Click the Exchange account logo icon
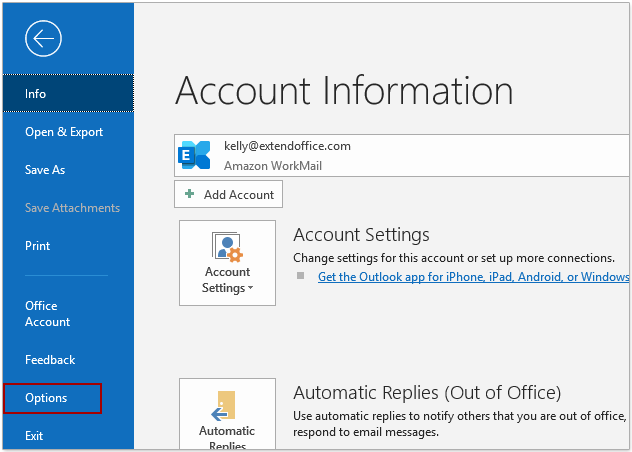This screenshot has height=452, width=632. pyautogui.click(x=194, y=155)
